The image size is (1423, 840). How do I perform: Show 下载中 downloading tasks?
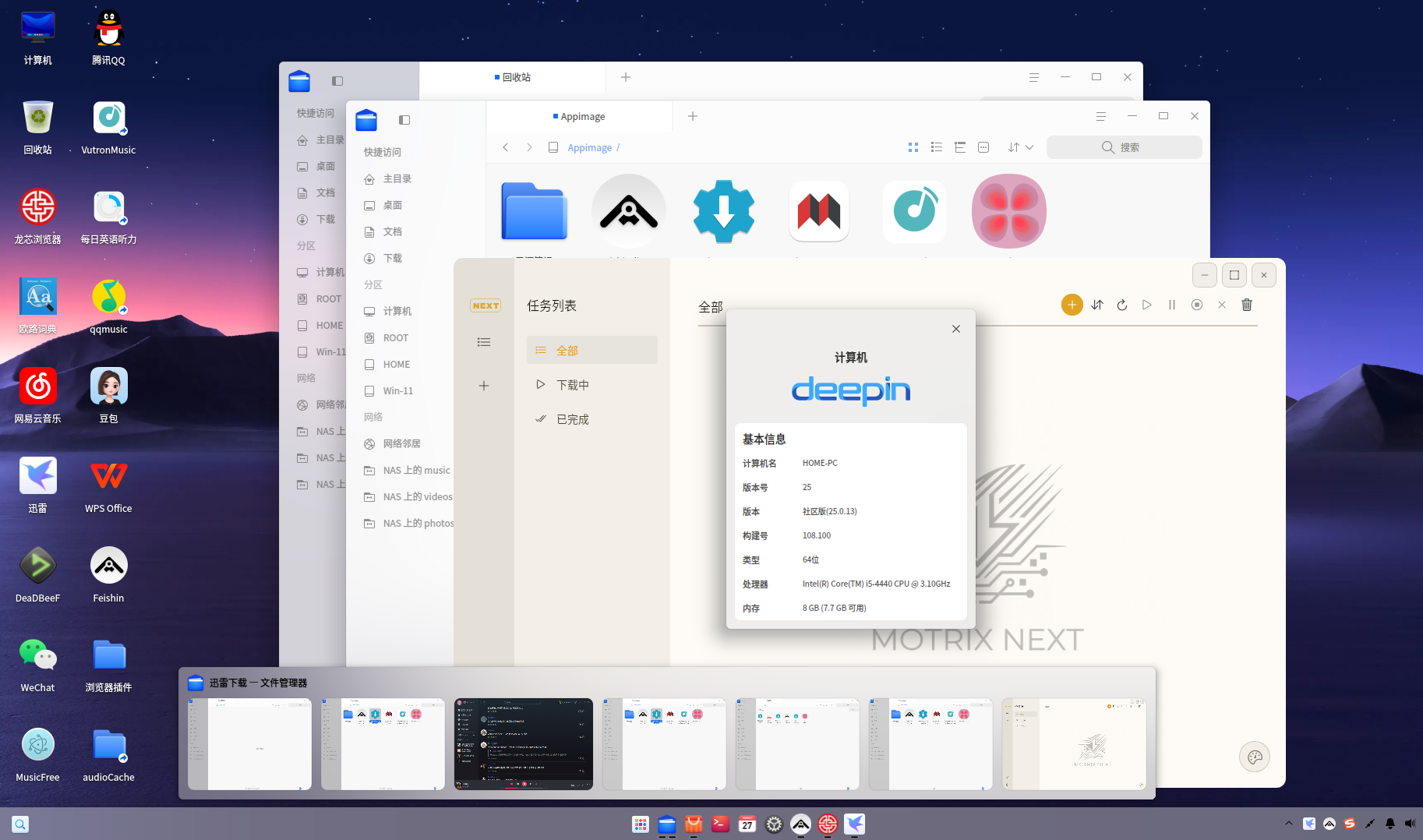click(592, 385)
